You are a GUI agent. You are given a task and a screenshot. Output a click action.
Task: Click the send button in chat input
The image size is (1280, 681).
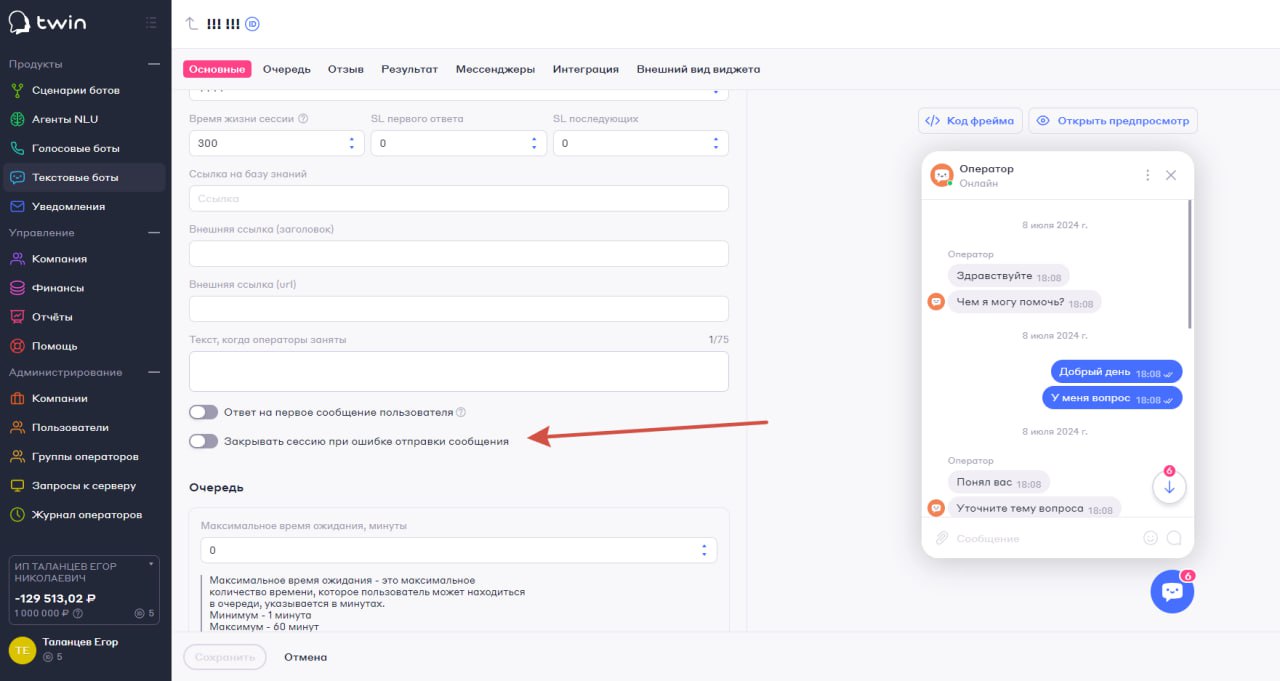click(1174, 538)
